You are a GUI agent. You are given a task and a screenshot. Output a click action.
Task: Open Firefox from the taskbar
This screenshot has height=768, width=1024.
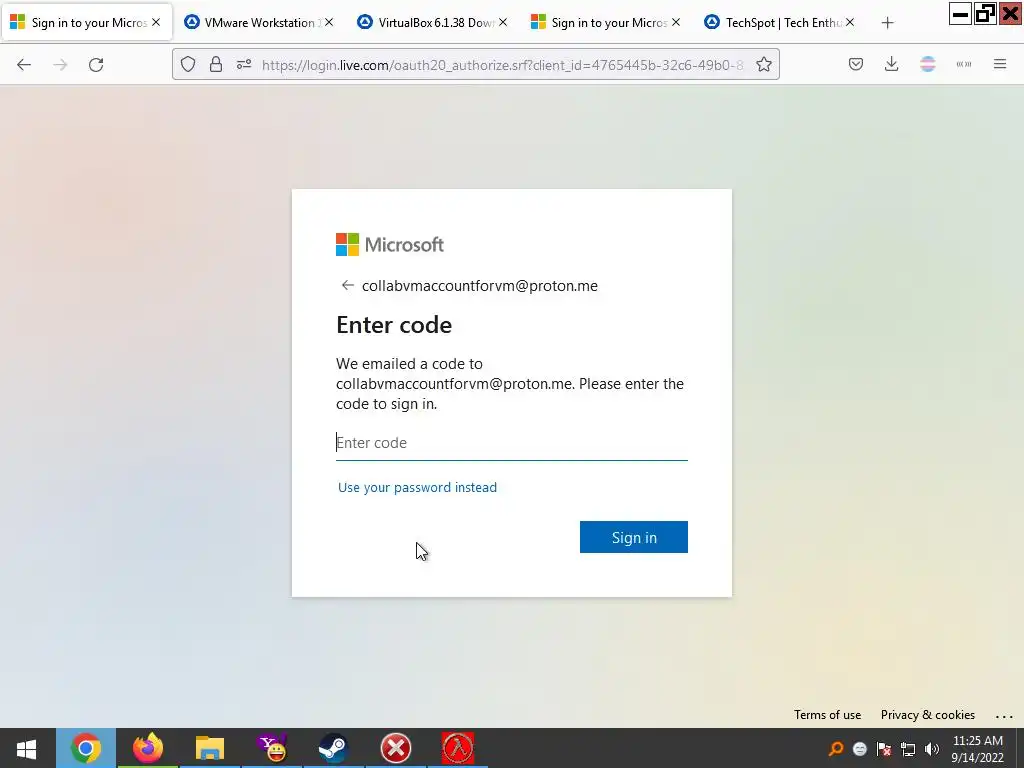pyautogui.click(x=148, y=748)
